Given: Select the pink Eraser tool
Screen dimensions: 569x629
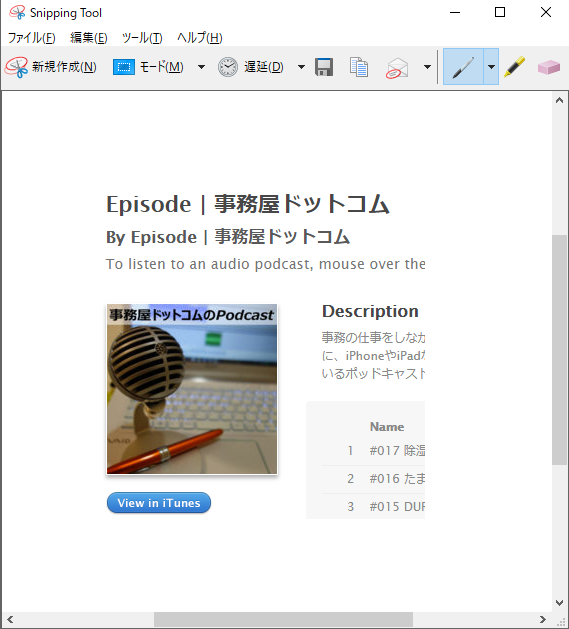Looking at the screenshot, I should click(549, 67).
